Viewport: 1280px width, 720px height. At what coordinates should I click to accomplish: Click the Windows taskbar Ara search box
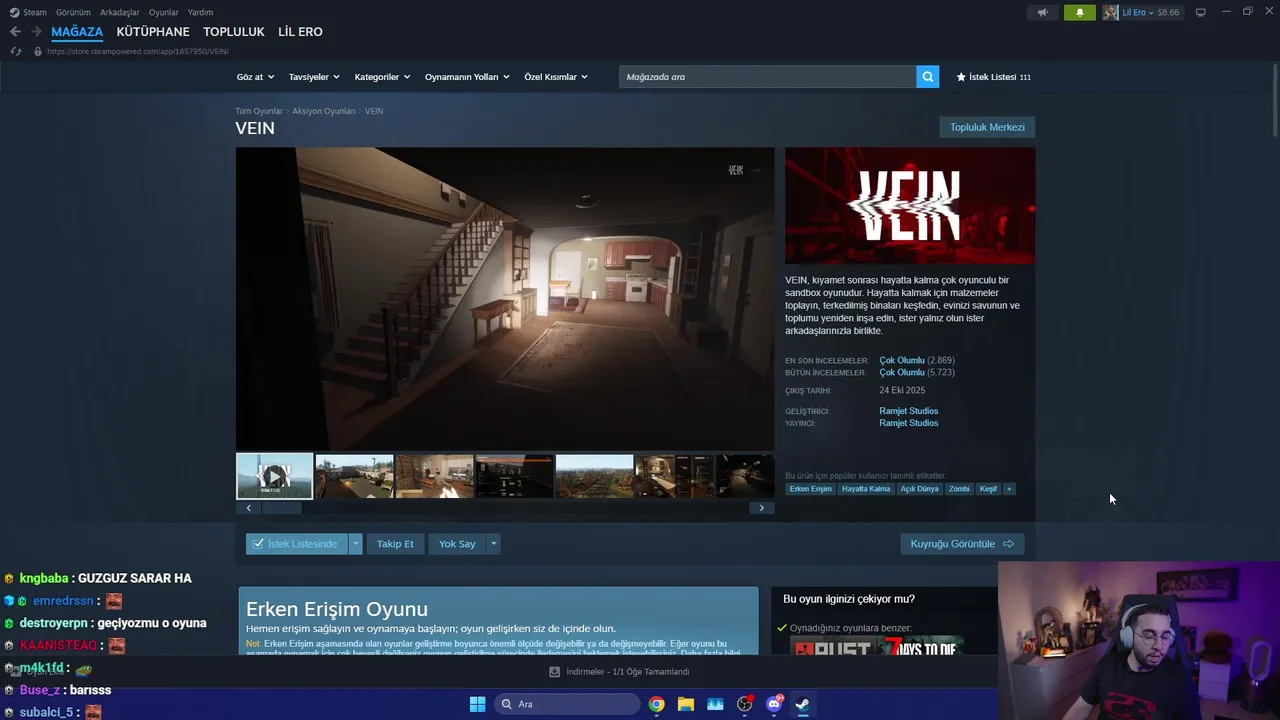click(x=568, y=704)
